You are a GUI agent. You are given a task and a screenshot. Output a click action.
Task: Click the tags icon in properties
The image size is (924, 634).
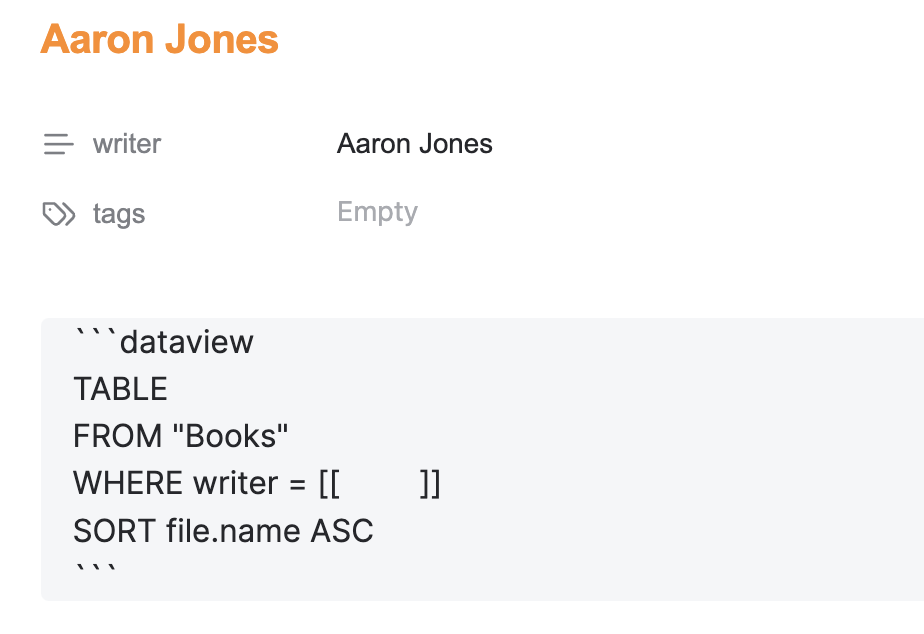click(59, 214)
